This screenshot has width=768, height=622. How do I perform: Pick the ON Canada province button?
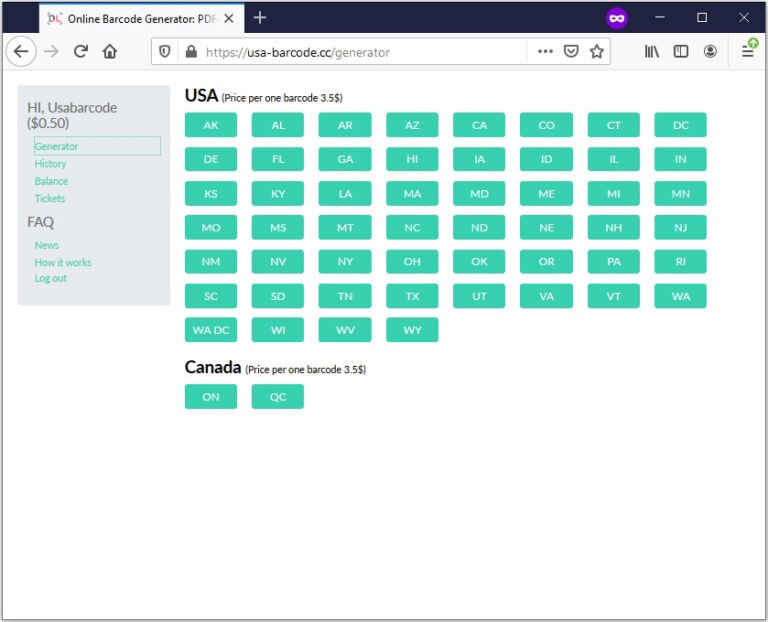(211, 397)
